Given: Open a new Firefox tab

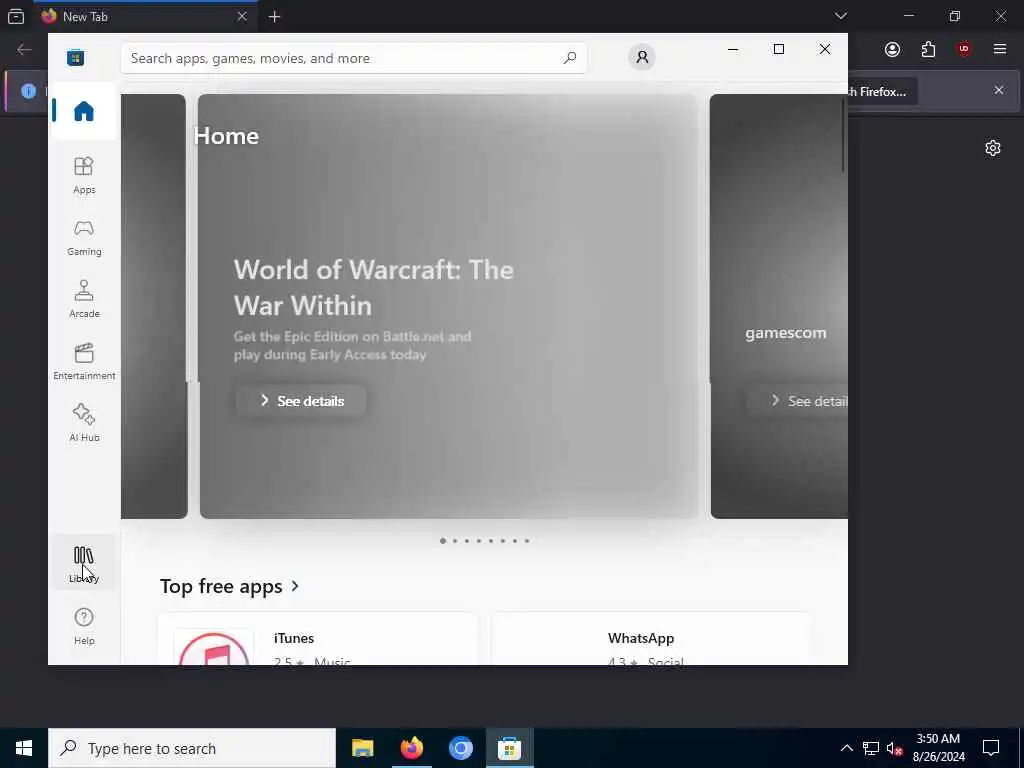Looking at the screenshot, I should point(274,17).
